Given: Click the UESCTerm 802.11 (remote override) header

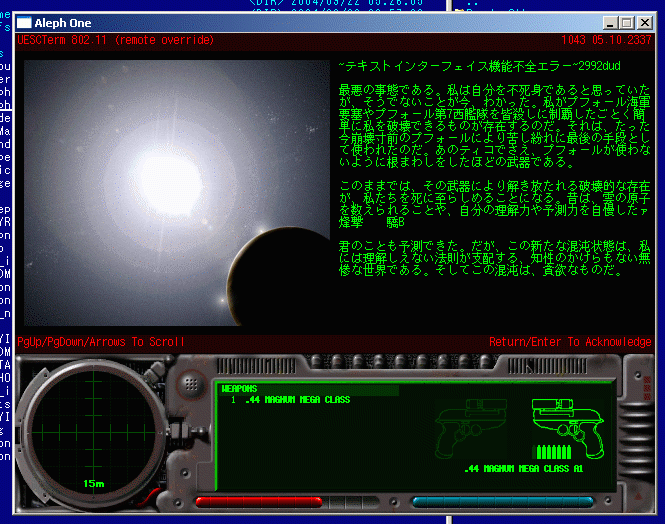Looking at the screenshot, I should (115, 40).
